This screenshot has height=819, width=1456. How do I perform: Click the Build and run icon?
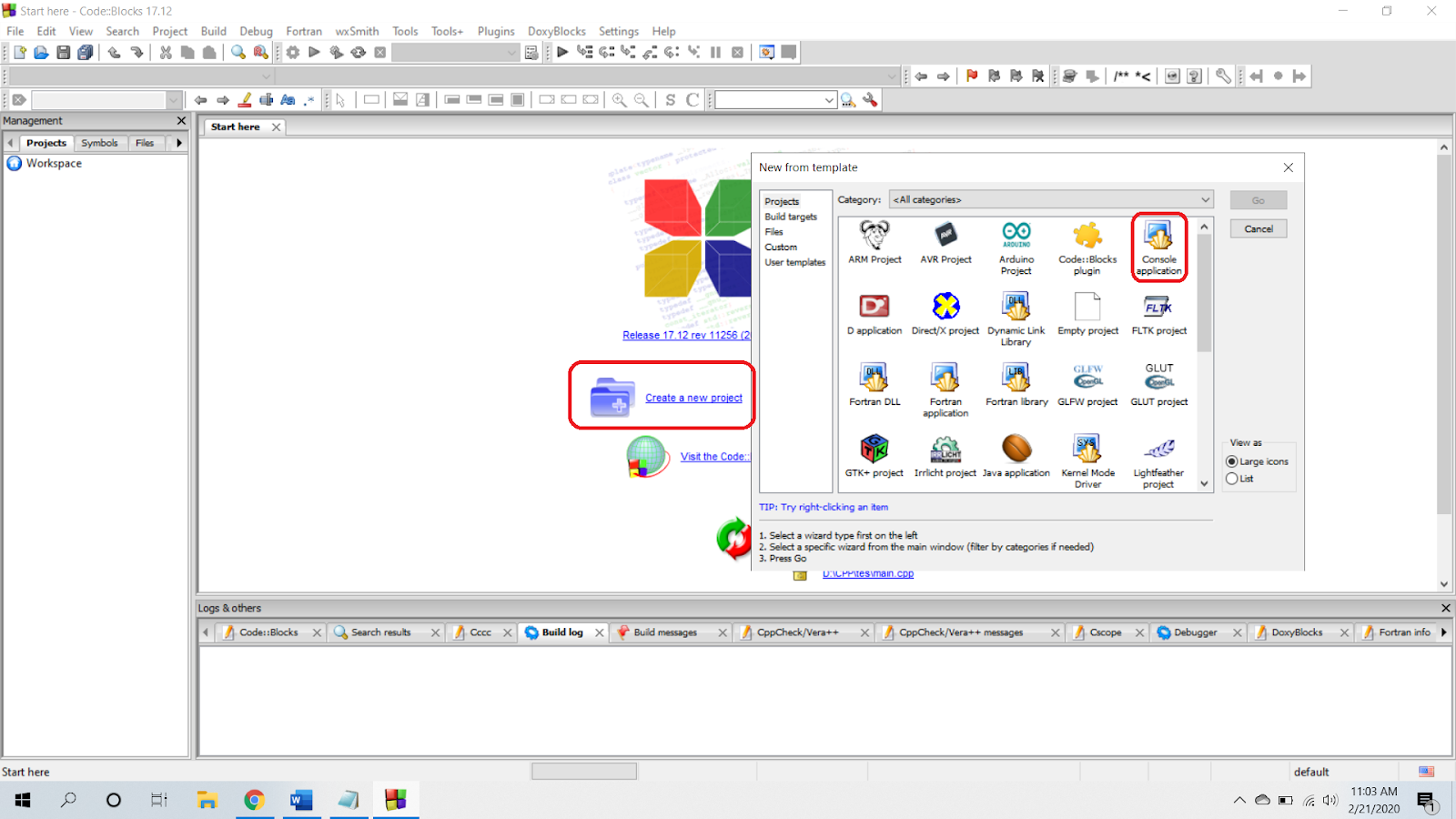tap(336, 53)
